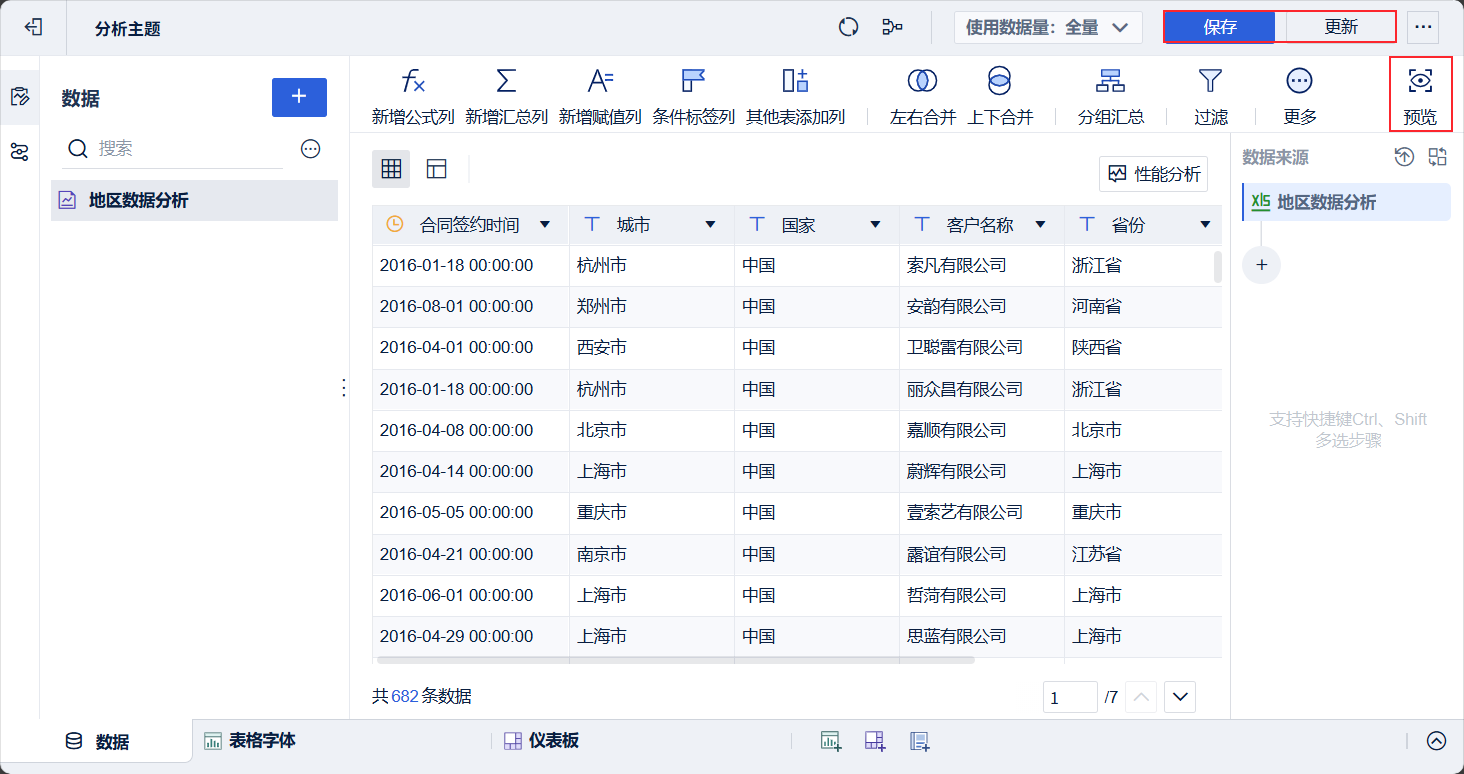Click the 保存 save button
The image size is (1464, 774).
coord(1220,27)
